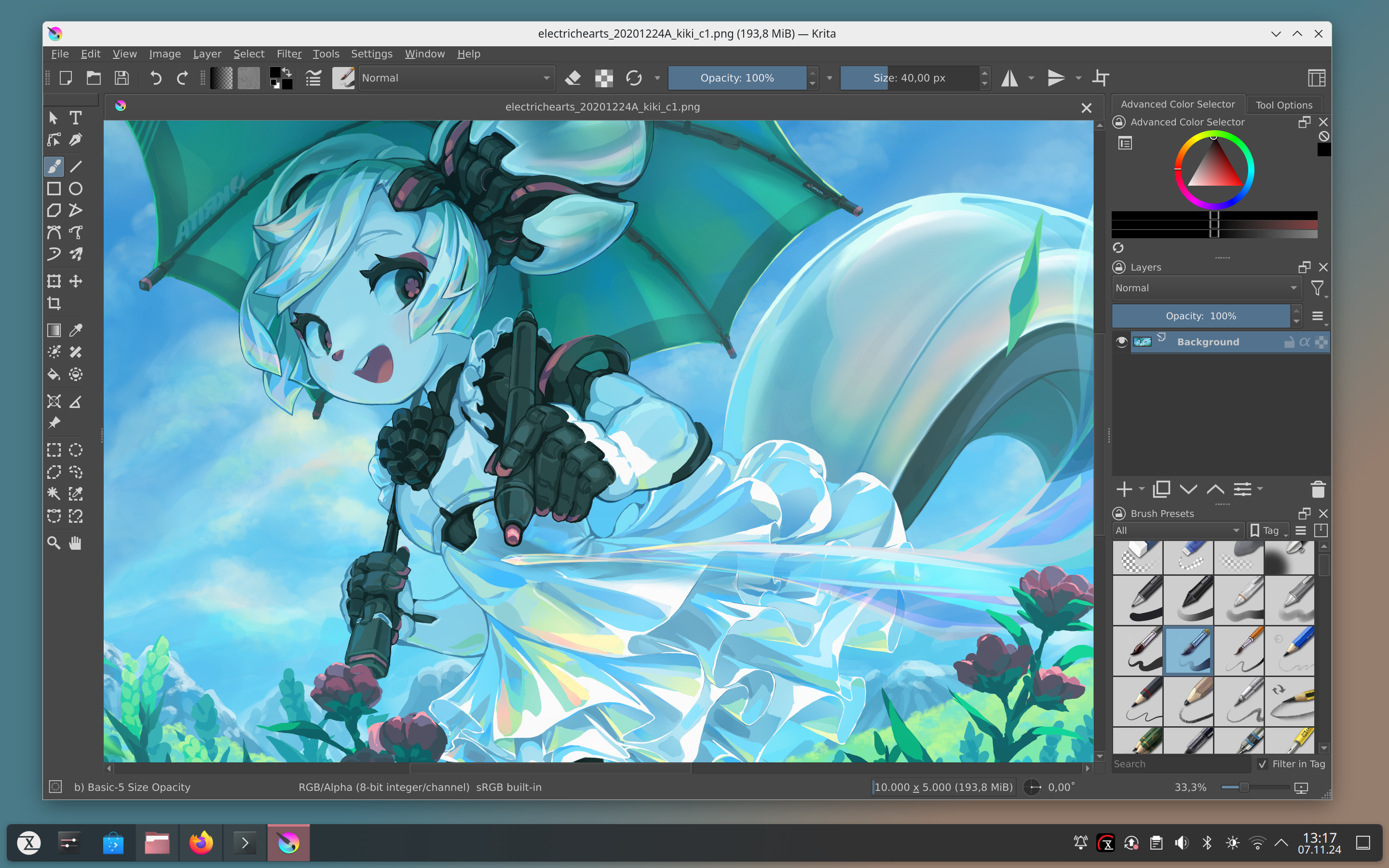Uncheck the Filter in Tag checkbox
1389x868 pixels.
1263,764
